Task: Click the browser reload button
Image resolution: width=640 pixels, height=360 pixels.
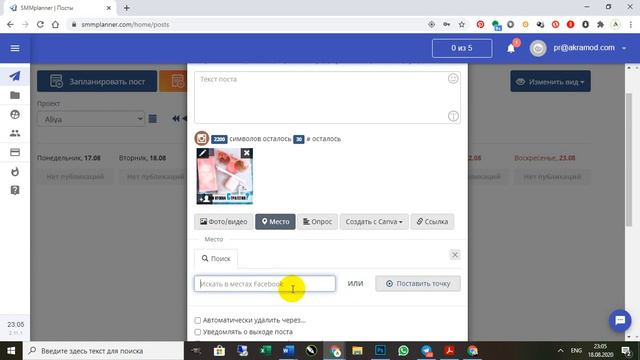Action: coord(40,24)
